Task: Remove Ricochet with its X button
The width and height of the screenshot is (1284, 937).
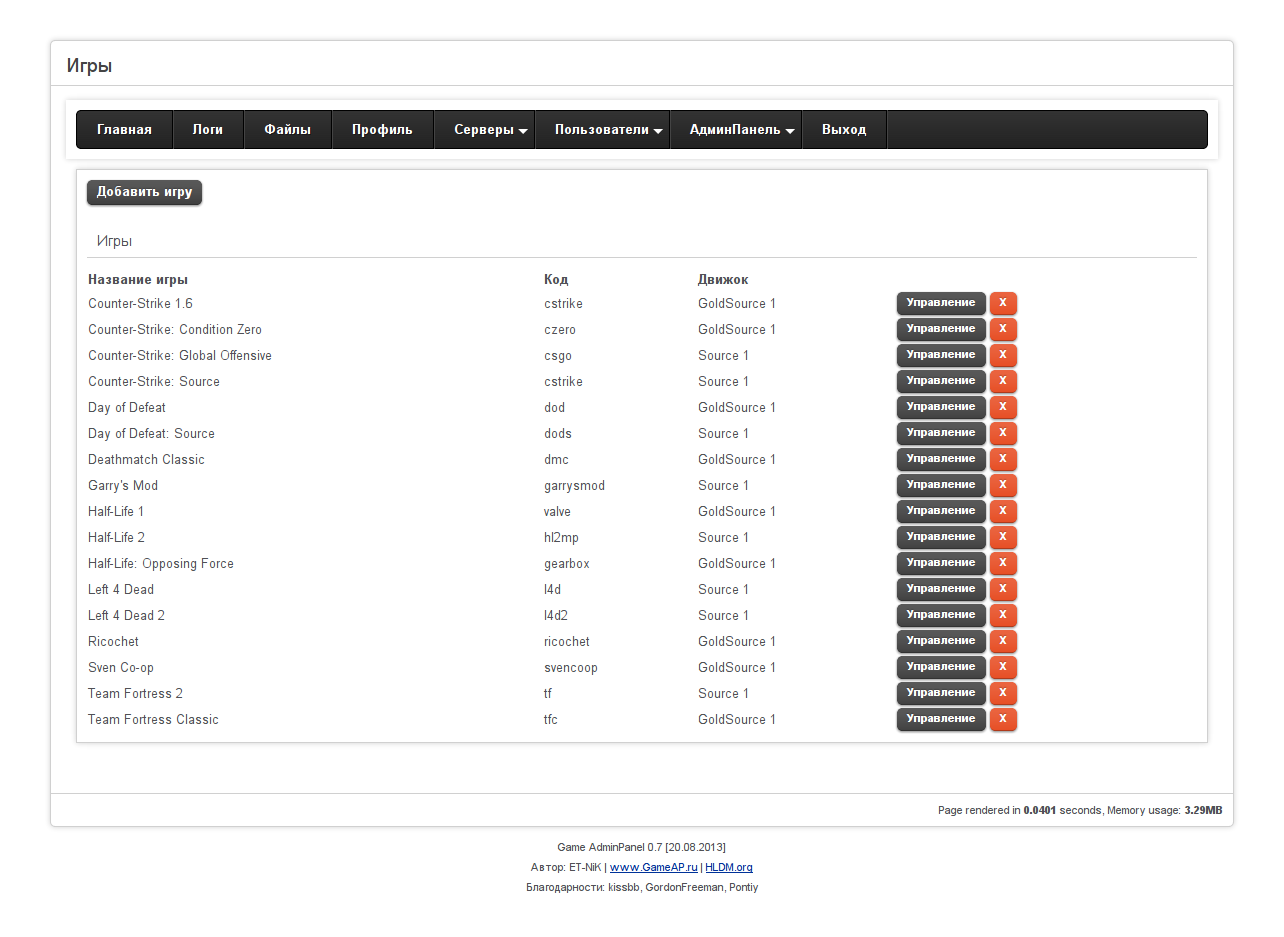Action: pos(1003,641)
